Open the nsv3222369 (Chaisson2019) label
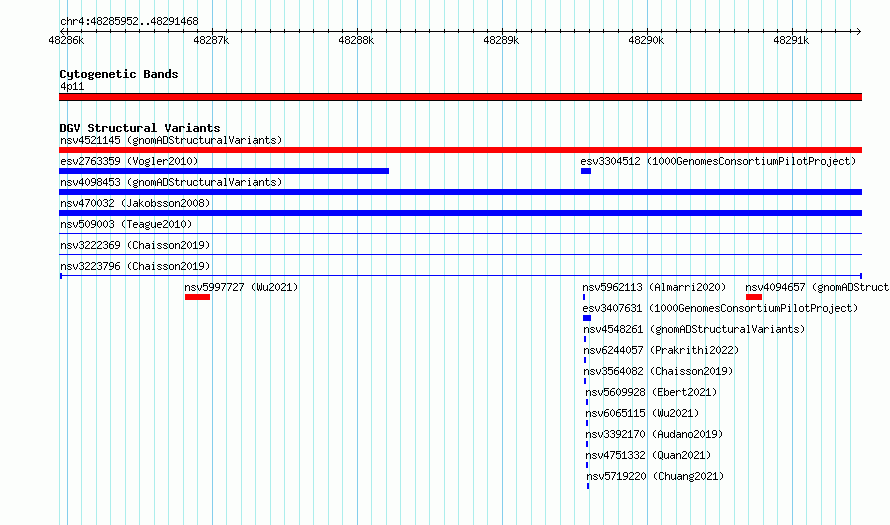The height and width of the screenshot is (525, 890). point(135,245)
